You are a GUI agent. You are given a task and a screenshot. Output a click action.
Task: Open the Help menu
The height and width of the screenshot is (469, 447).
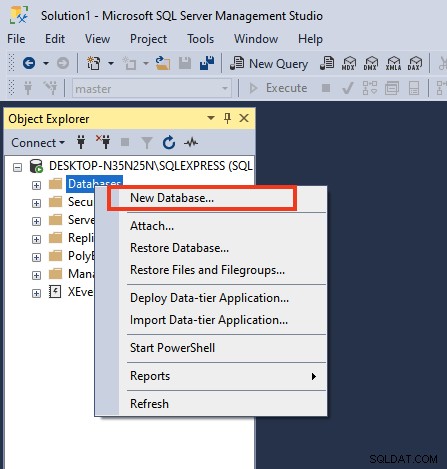point(310,39)
